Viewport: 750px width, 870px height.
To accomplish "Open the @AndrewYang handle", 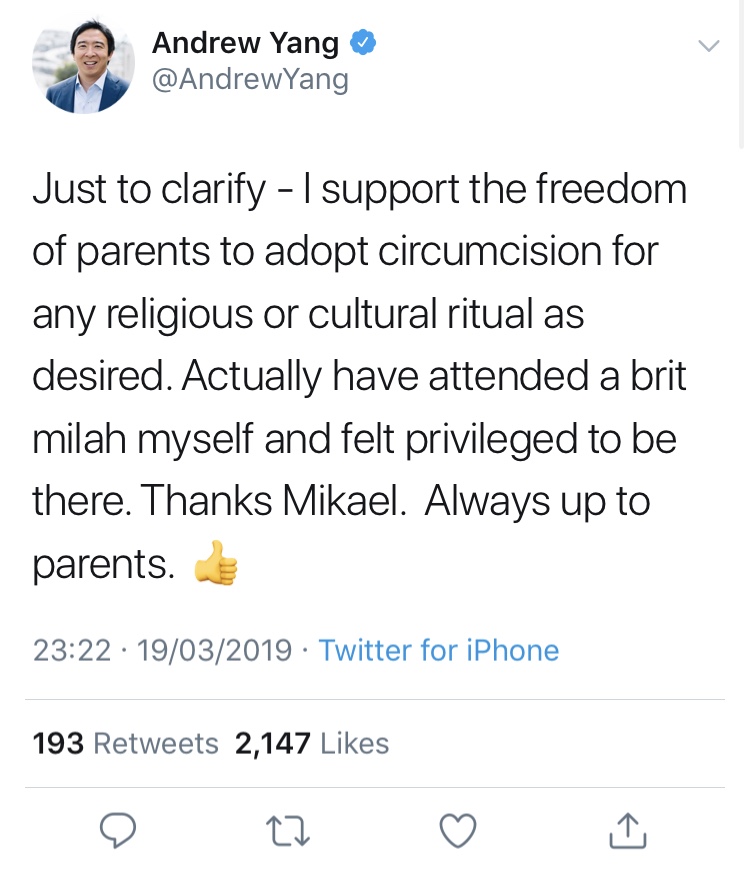I will coord(250,79).
